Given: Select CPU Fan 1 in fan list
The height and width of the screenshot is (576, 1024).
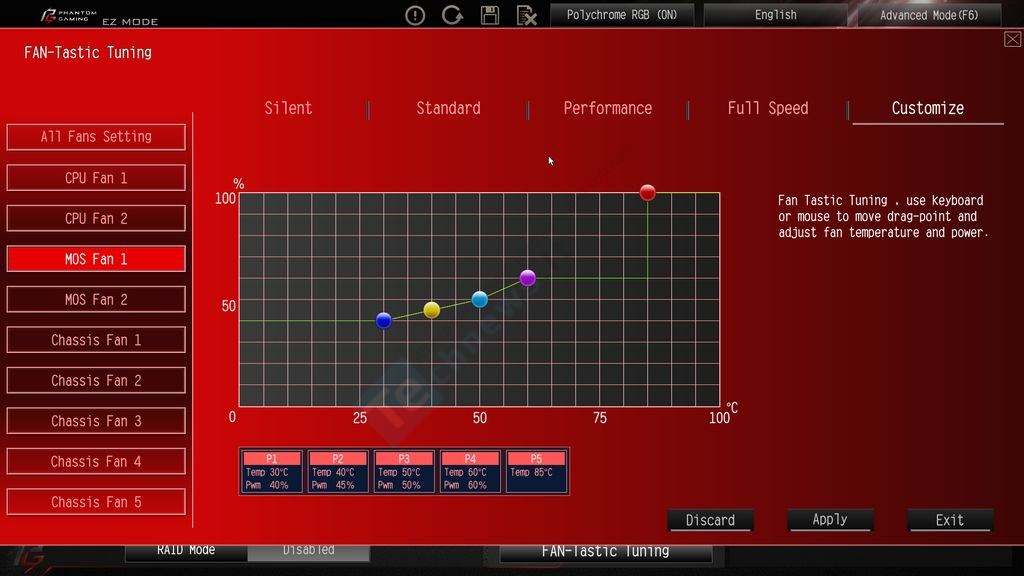Looking at the screenshot, I should point(96,178).
